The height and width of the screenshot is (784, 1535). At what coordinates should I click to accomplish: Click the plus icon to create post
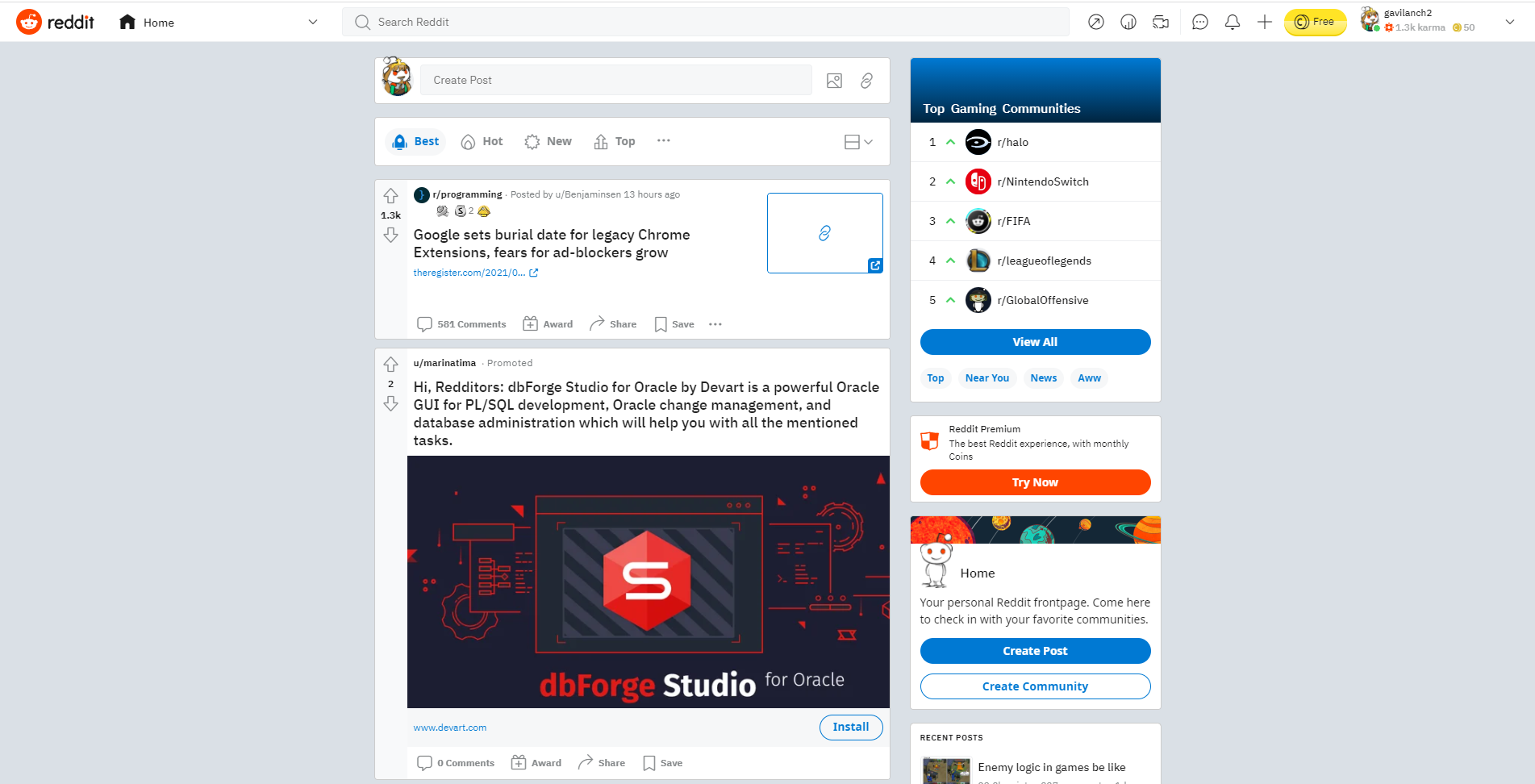click(1264, 23)
